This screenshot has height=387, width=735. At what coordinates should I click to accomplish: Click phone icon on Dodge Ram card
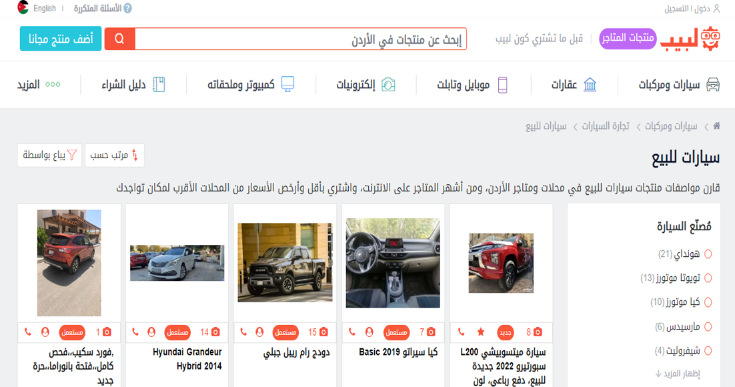243,332
